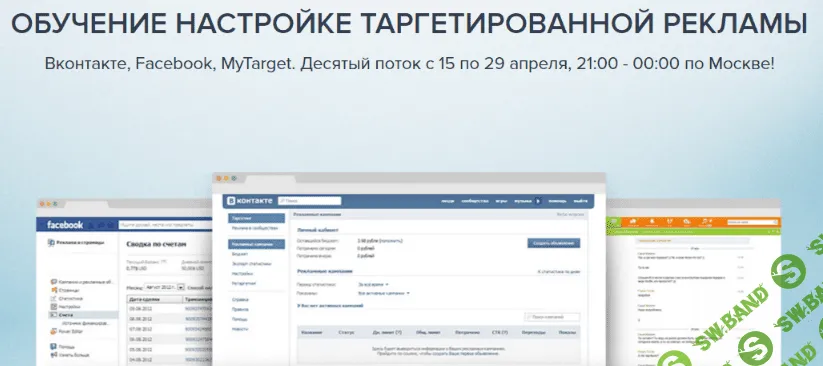Focus the campaign search field above the table
The image size is (823, 366).
point(552,317)
